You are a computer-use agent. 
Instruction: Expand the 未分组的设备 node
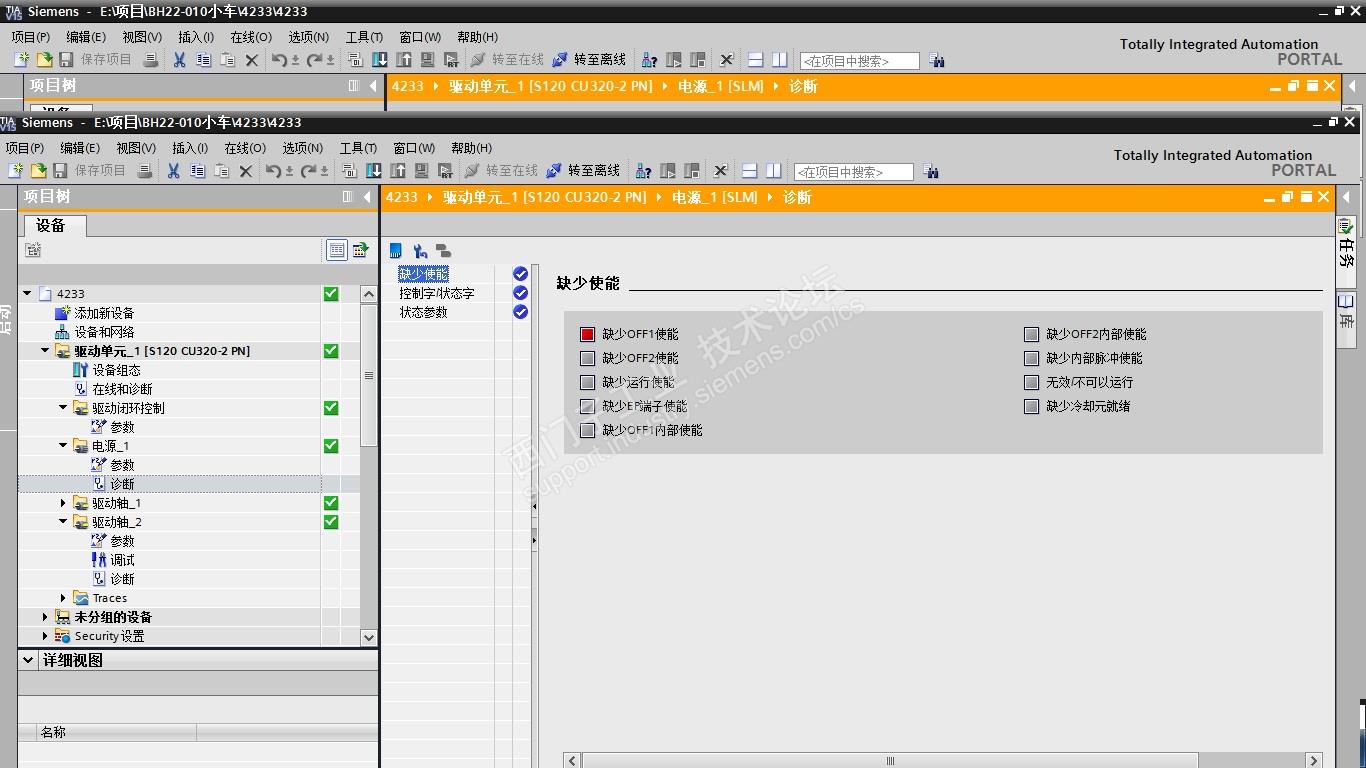click(x=45, y=617)
